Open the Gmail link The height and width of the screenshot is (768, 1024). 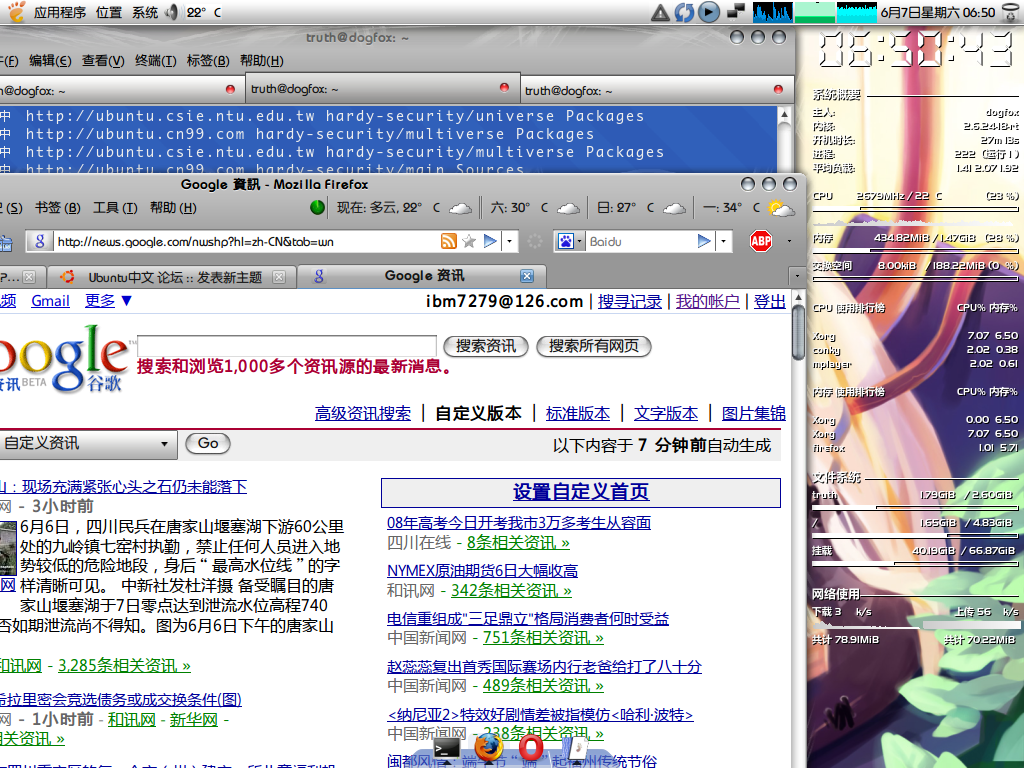pos(50,300)
